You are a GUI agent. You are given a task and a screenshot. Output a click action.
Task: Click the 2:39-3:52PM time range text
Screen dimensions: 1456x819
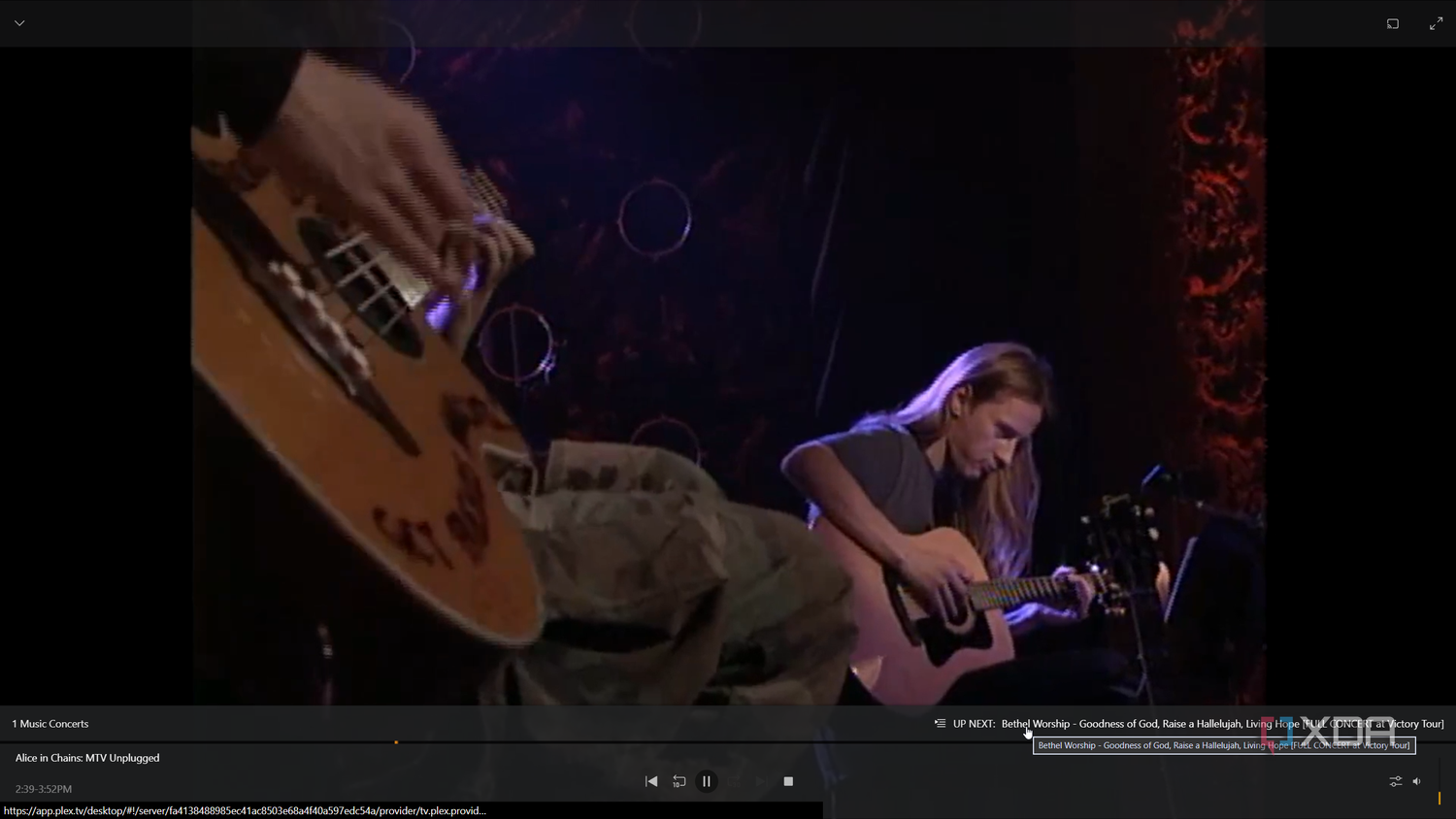pyautogui.click(x=44, y=789)
